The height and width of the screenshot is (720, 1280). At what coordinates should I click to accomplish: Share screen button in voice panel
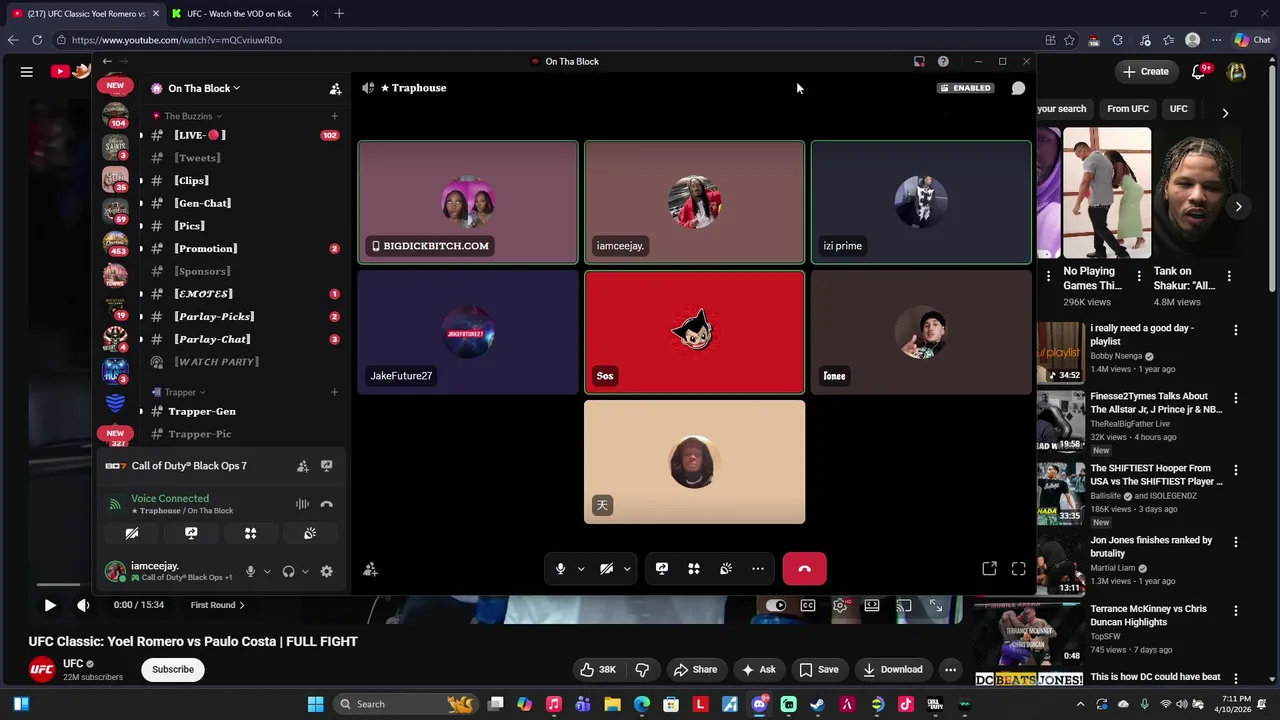191,533
